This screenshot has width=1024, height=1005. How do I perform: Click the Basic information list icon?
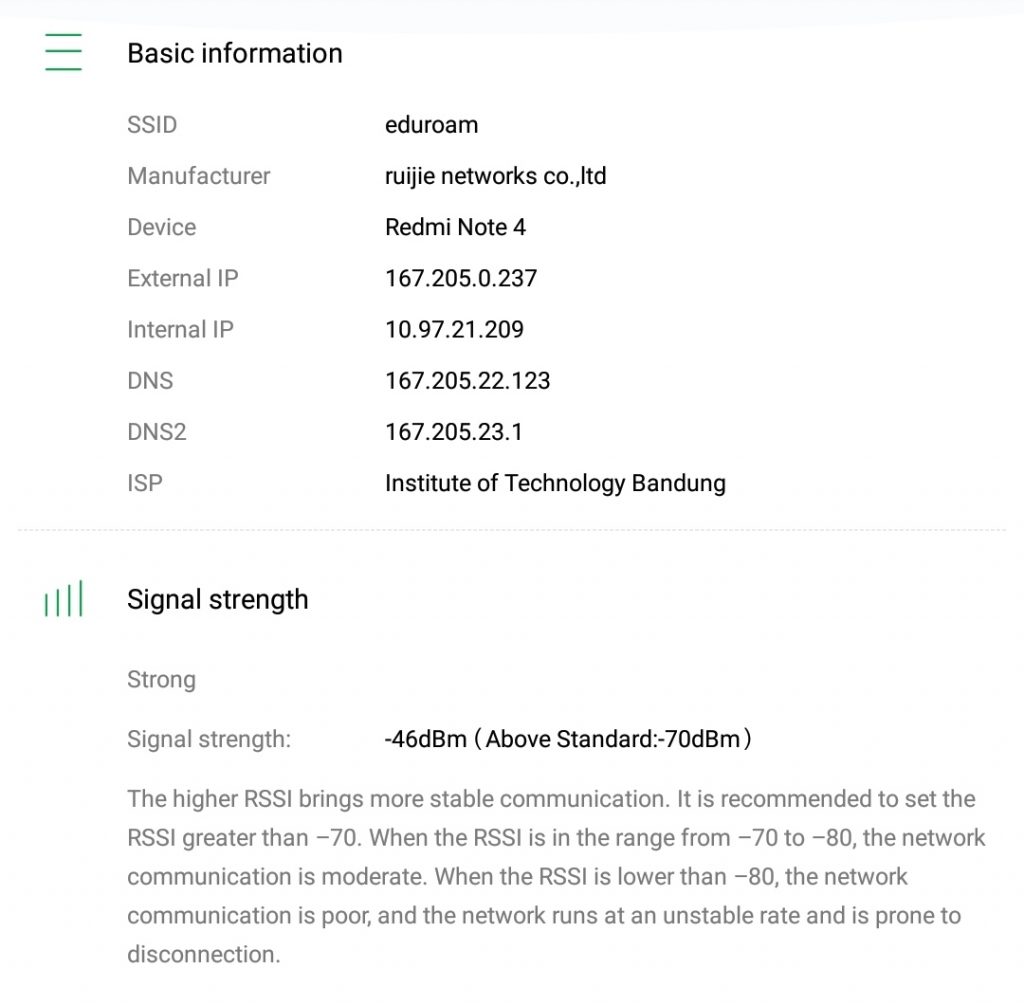[63, 52]
